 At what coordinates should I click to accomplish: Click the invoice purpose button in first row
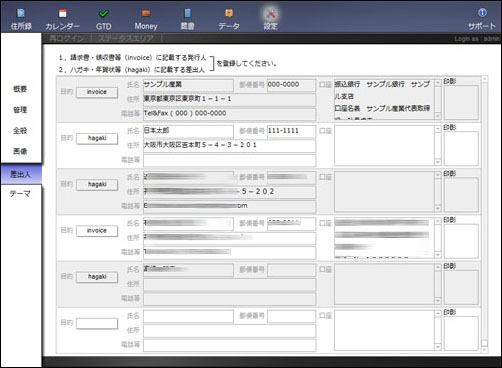[97, 92]
